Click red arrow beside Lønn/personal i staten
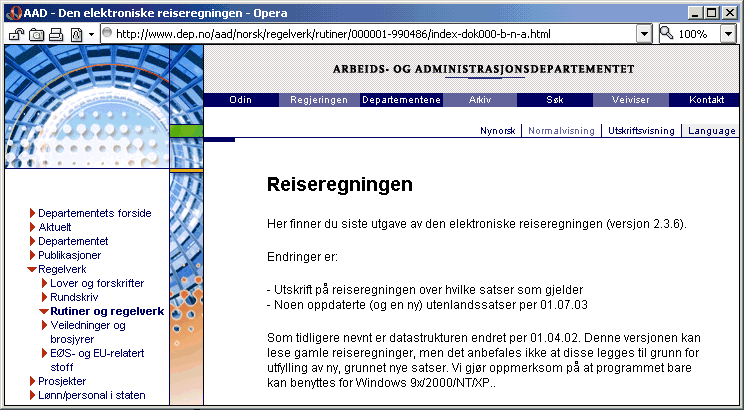 click(x=32, y=395)
